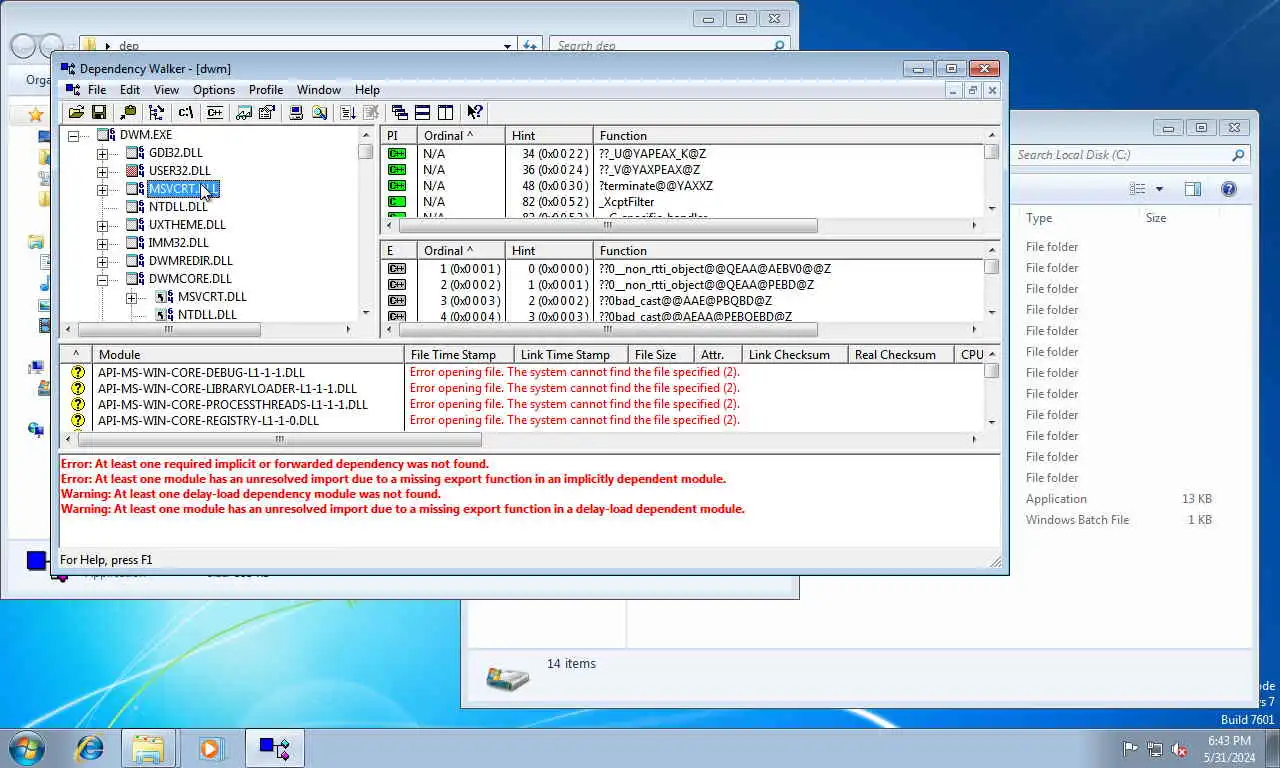1280x768 pixels.
Task: Select API-MS-WIN-CORE-DEBUG-L1-1-1.DLL module row
Action: 201,372
